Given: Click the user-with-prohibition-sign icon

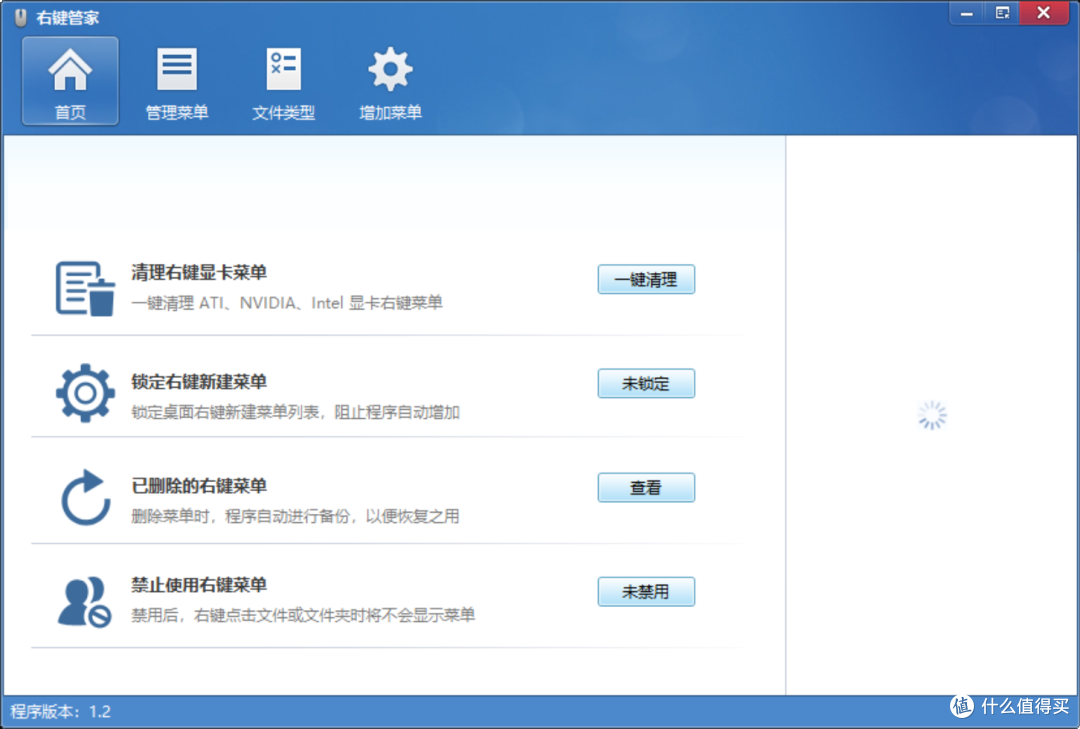Looking at the screenshot, I should pos(85,602).
